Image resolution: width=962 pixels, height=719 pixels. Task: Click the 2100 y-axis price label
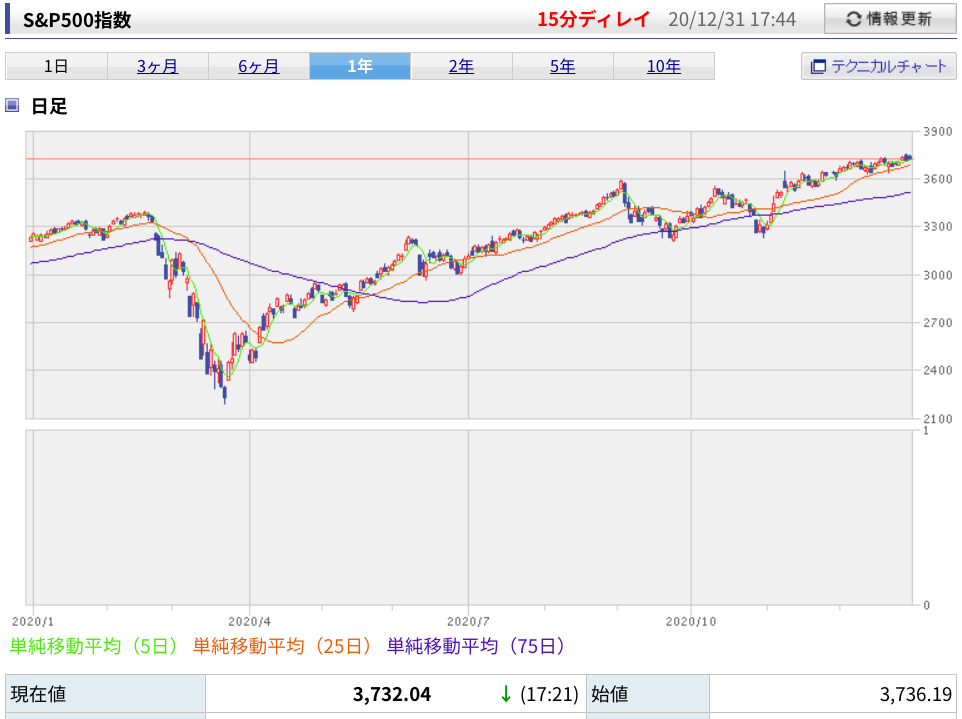[938, 419]
